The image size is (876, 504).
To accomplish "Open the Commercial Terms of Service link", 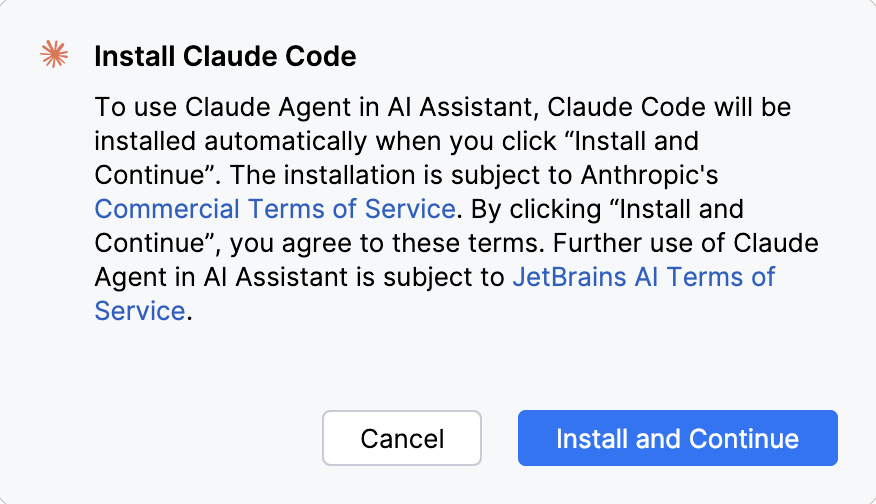I will (x=275, y=209).
